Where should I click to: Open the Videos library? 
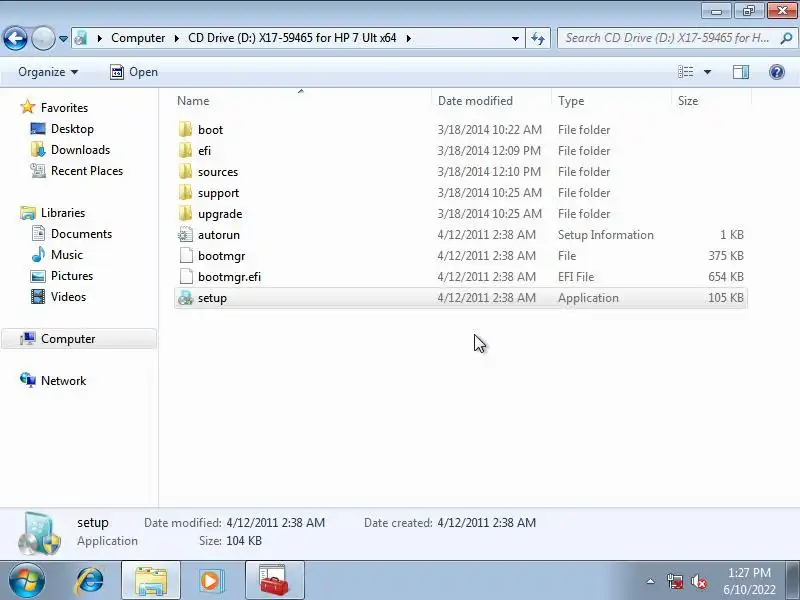(68, 296)
